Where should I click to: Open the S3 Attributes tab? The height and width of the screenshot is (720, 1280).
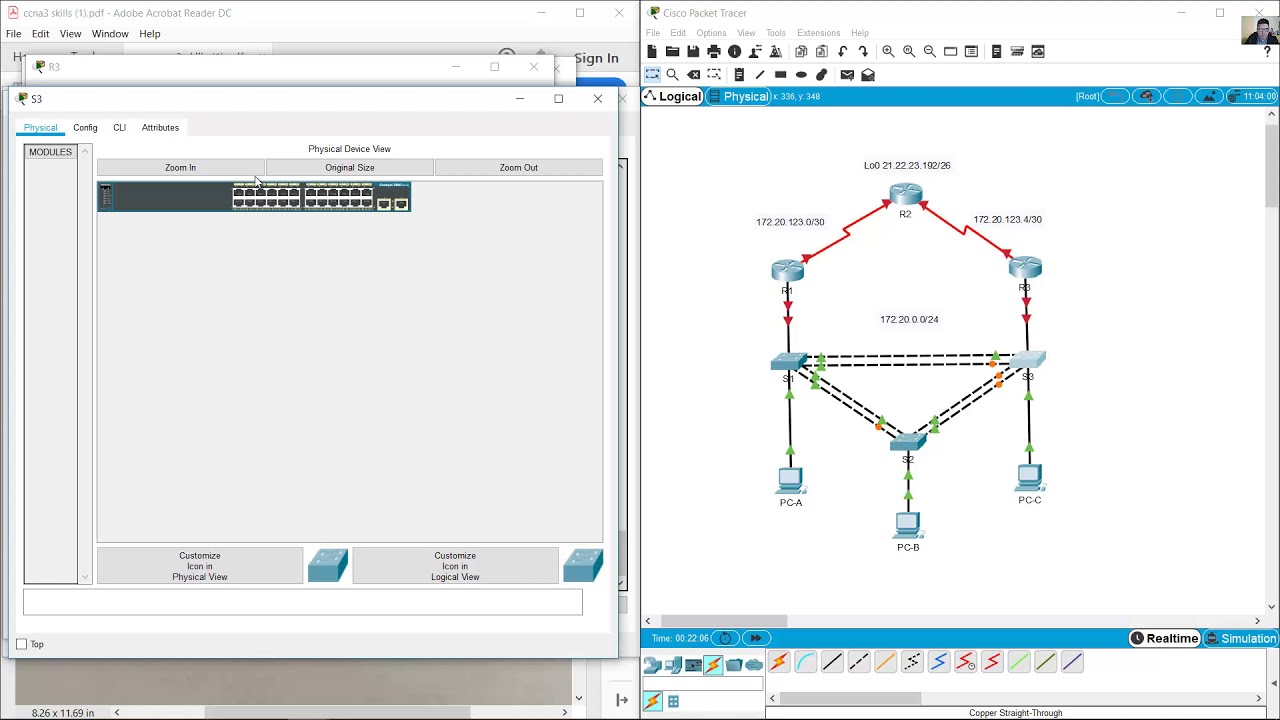[160, 128]
